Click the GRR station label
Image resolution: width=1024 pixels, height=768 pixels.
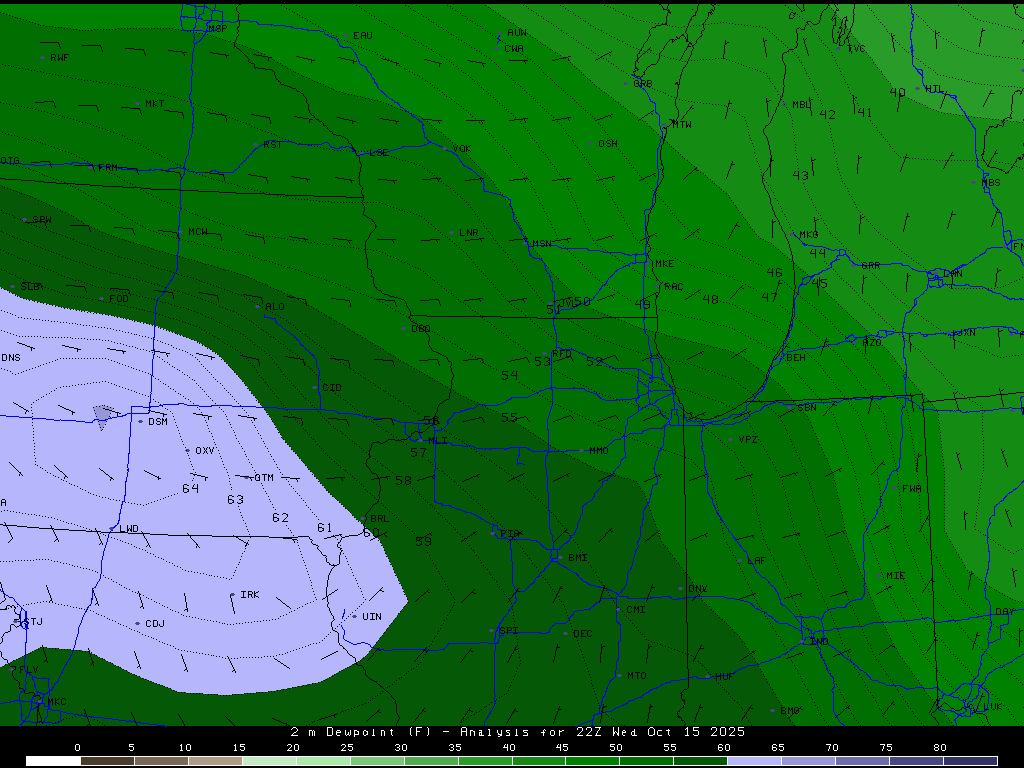(x=871, y=266)
